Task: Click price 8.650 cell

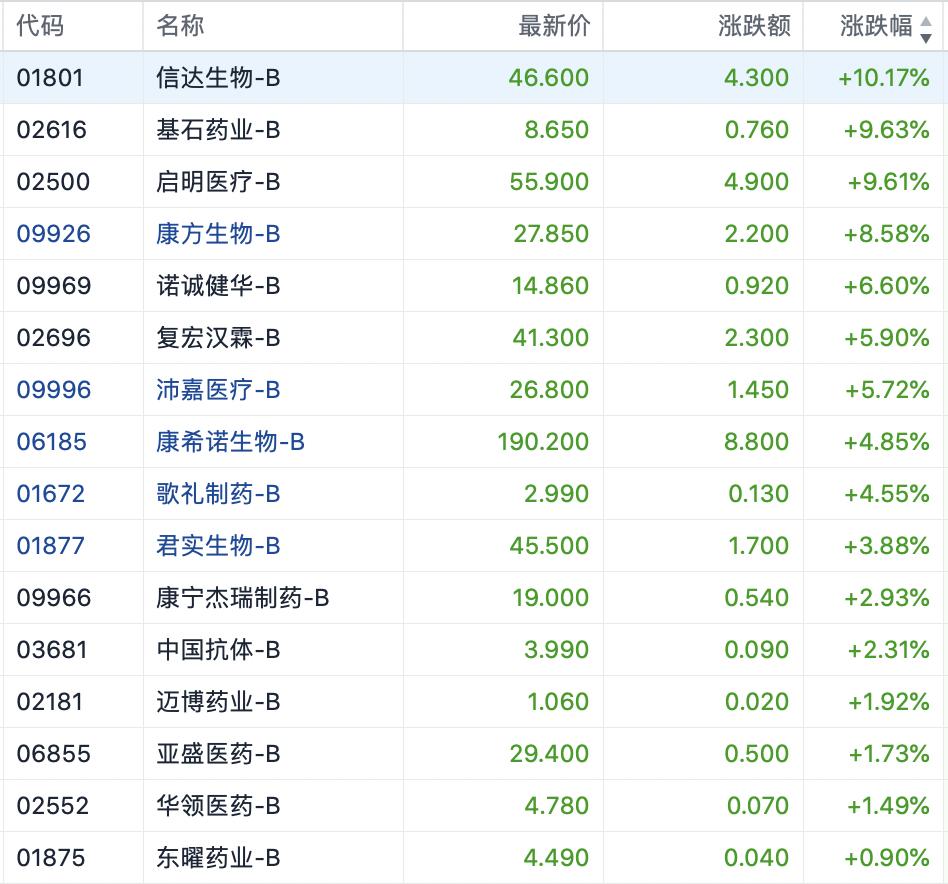Action: pyautogui.click(x=556, y=130)
